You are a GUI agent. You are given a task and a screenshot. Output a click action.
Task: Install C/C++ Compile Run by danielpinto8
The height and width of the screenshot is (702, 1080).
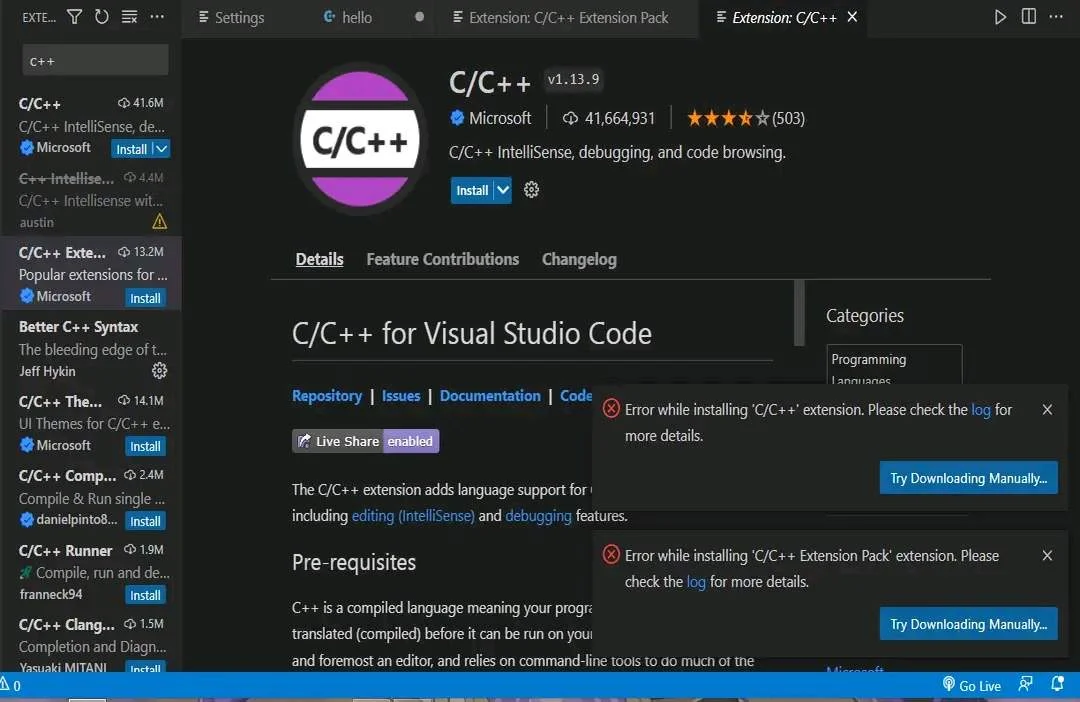pos(145,521)
